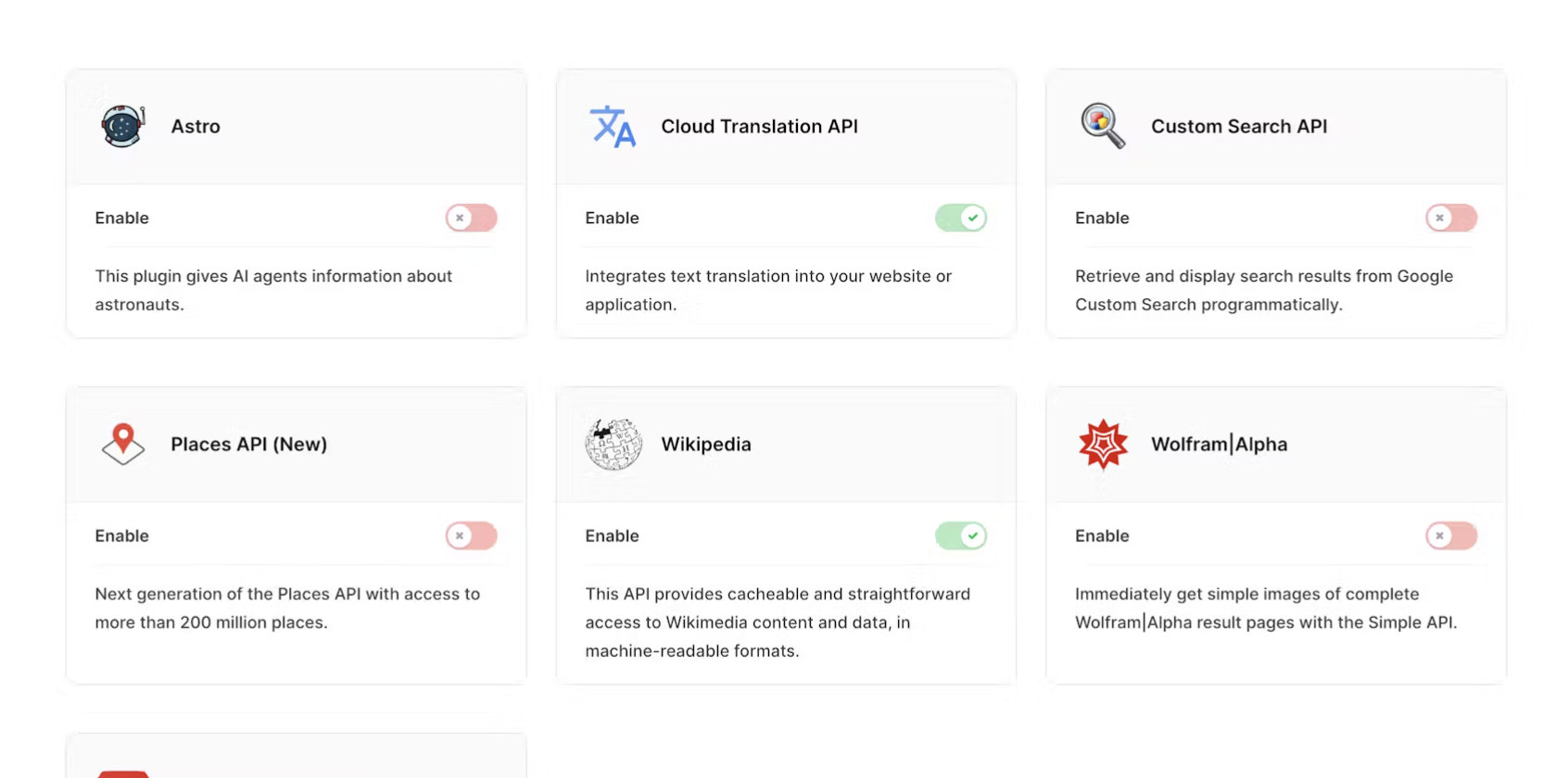Click the 'Immediately get simple images' description
Image resolution: width=1568 pixels, height=778 pixels.
pos(1266,608)
